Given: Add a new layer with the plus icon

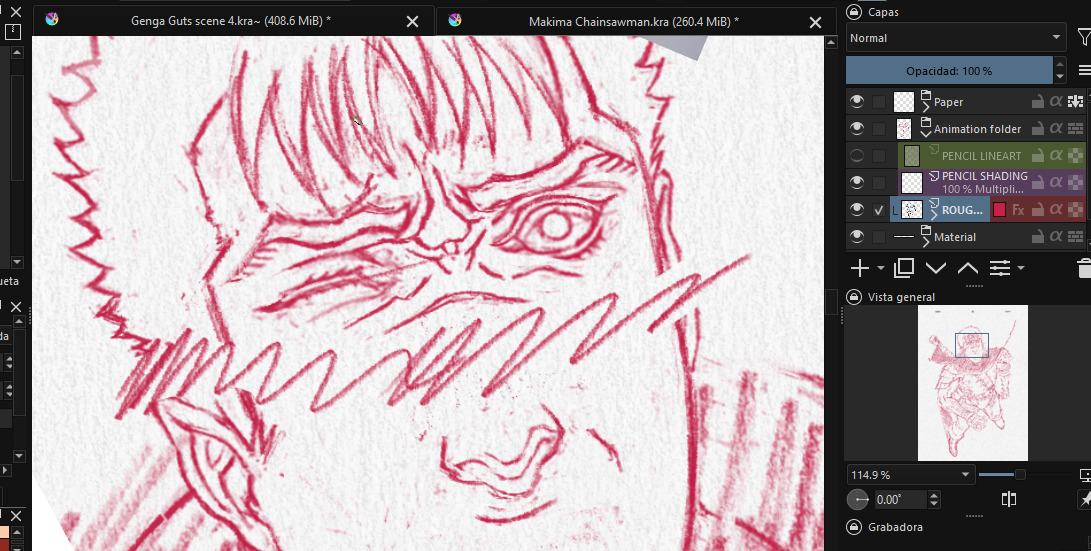Looking at the screenshot, I should click(860, 268).
